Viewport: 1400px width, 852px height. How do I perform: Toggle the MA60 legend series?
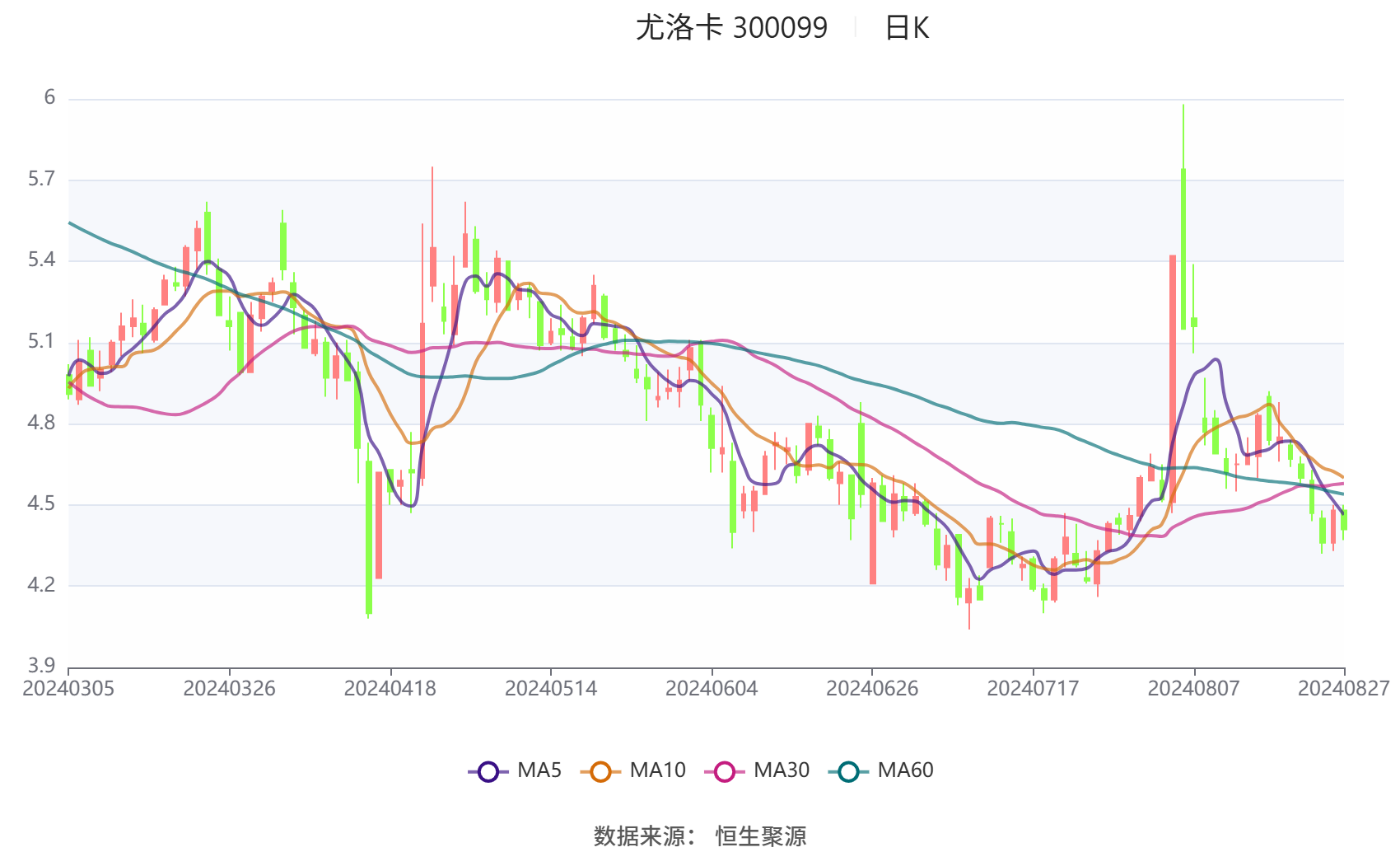pos(881,771)
